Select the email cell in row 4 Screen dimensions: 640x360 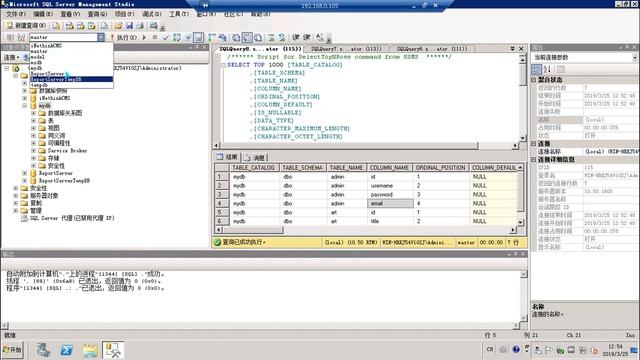(390, 203)
